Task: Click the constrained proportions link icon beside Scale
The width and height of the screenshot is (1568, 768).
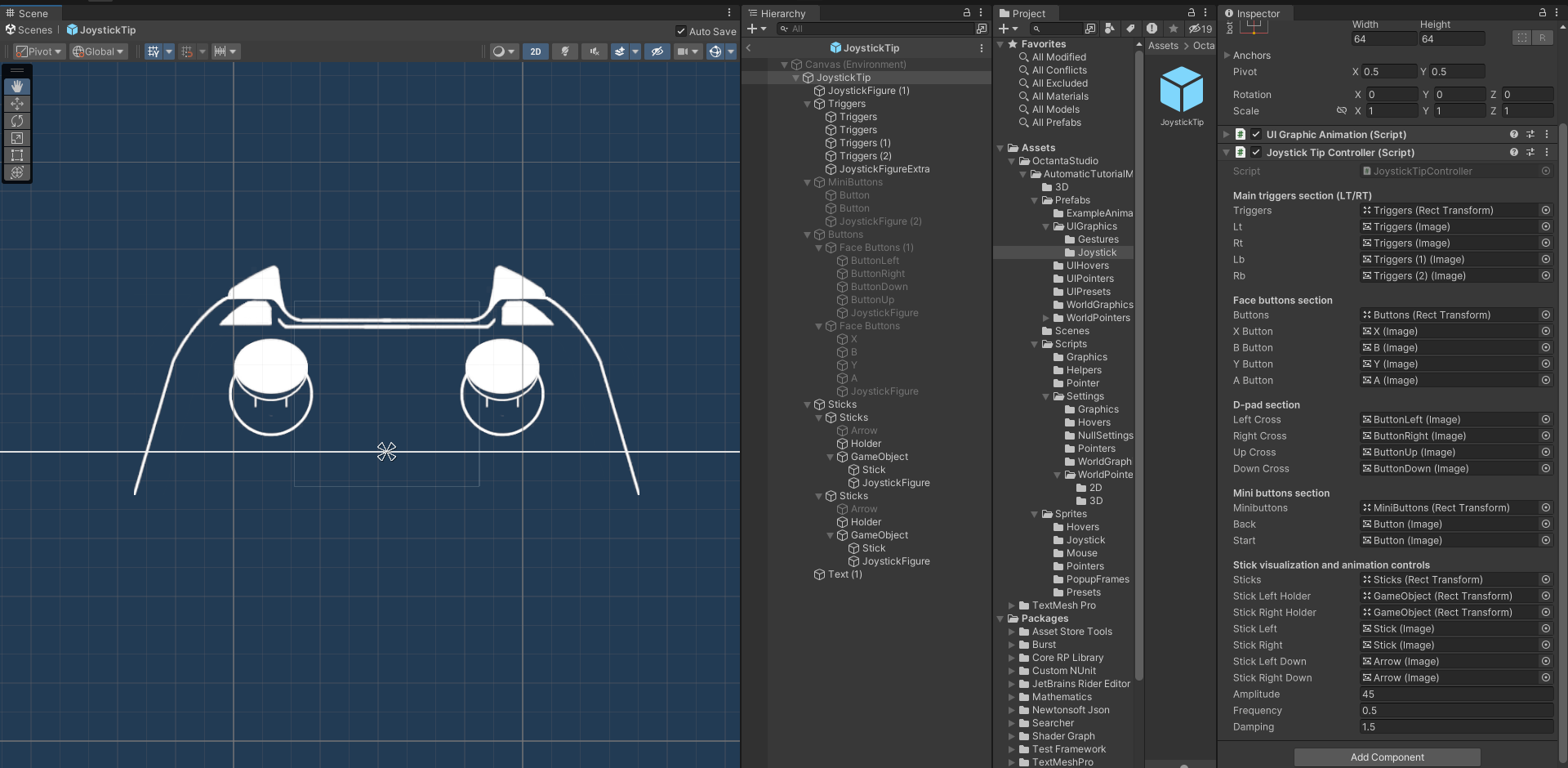Action: (1341, 111)
